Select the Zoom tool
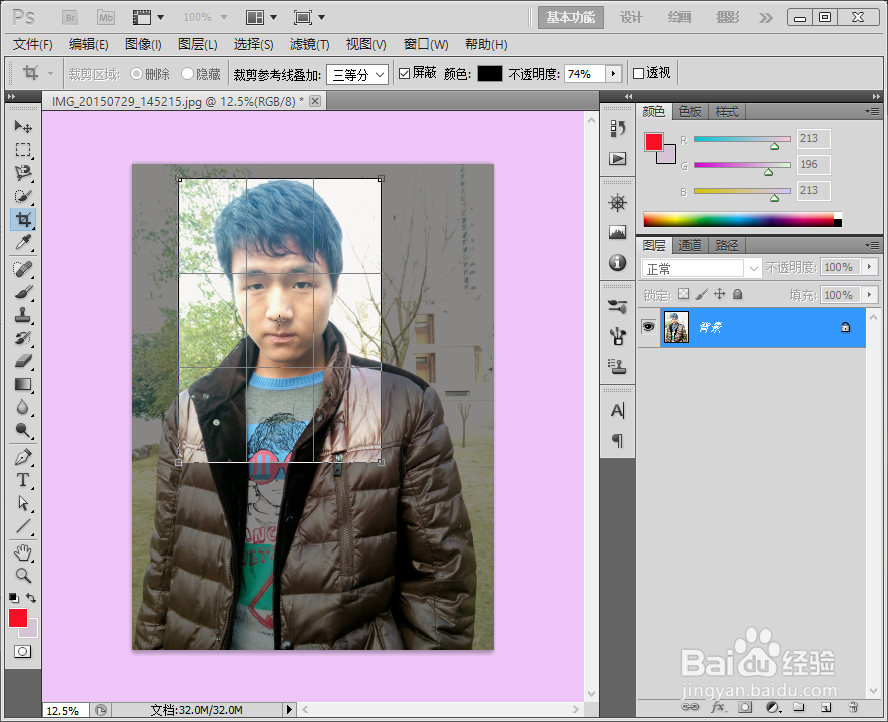This screenshot has height=722, width=888. (23, 576)
